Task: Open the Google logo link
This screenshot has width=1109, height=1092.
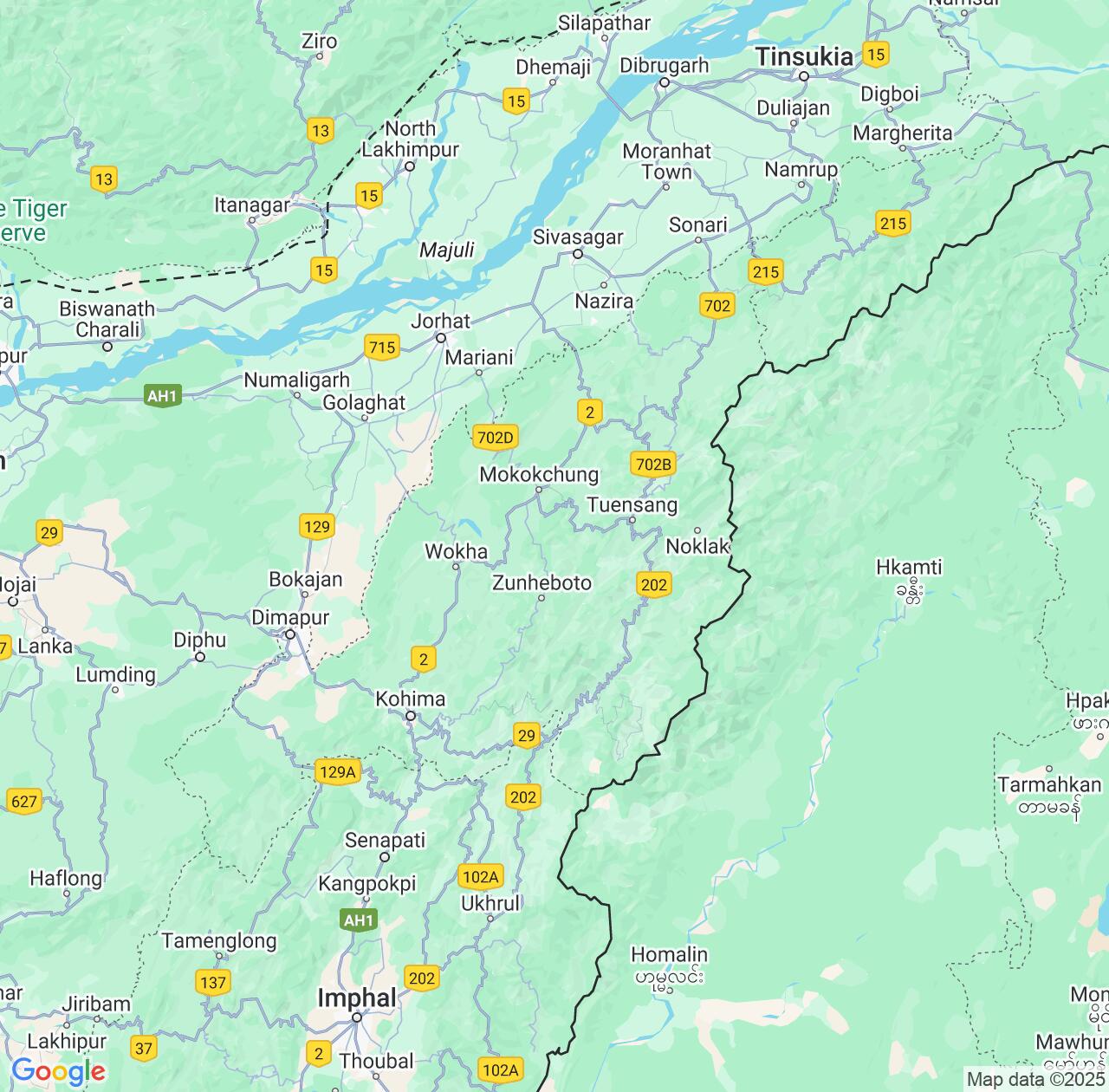Action: tap(58, 1071)
